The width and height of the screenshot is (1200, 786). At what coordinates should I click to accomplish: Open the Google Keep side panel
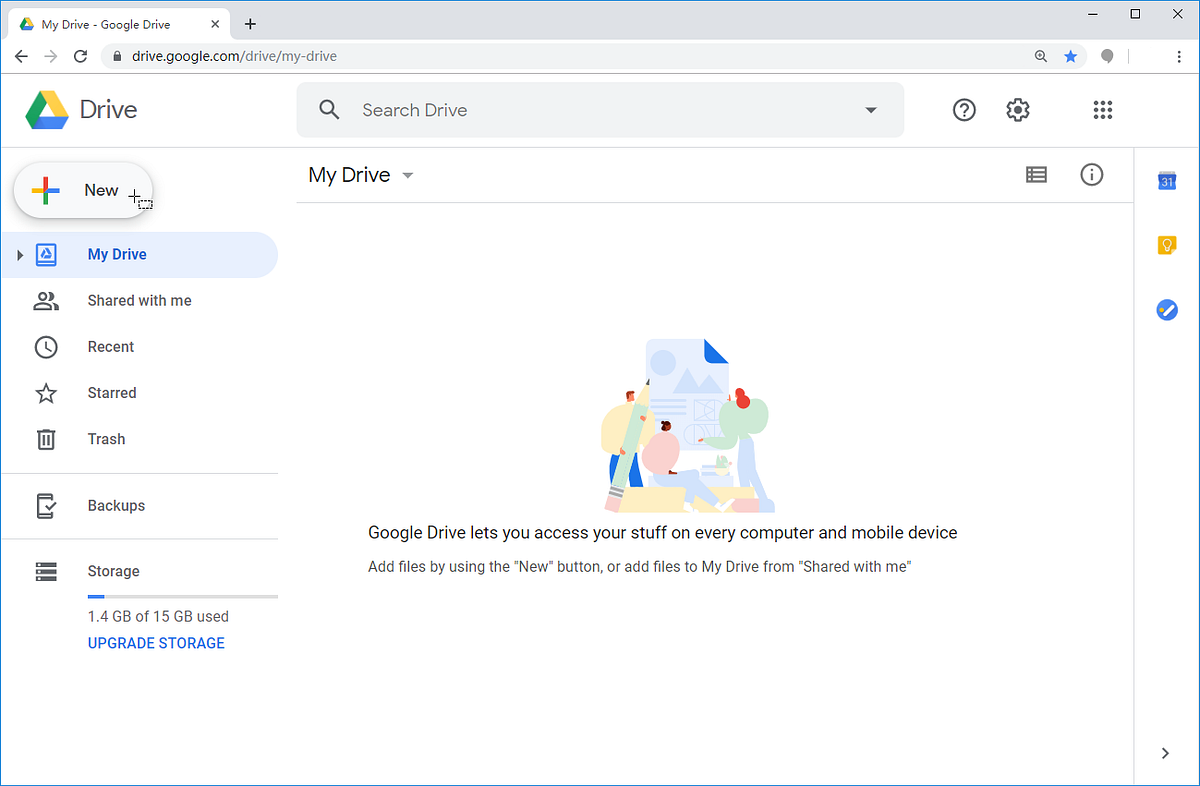point(1167,245)
